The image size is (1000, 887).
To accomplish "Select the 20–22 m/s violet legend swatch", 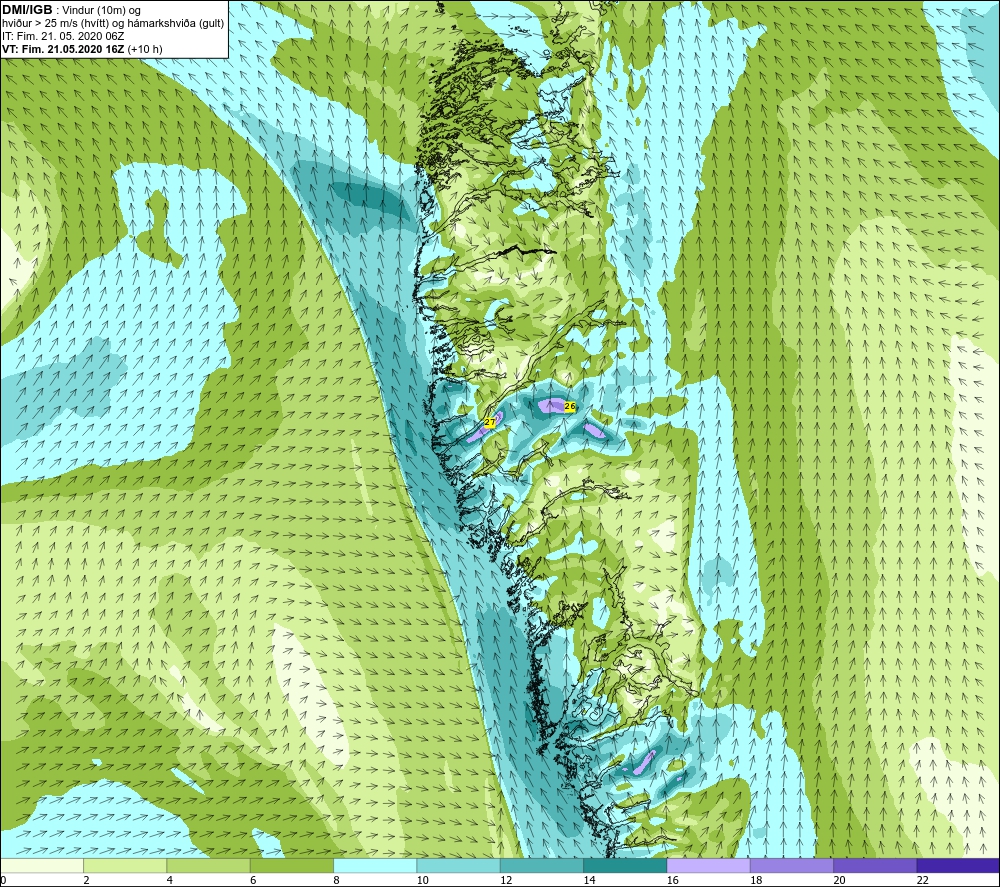I will click(x=874, y=865).
